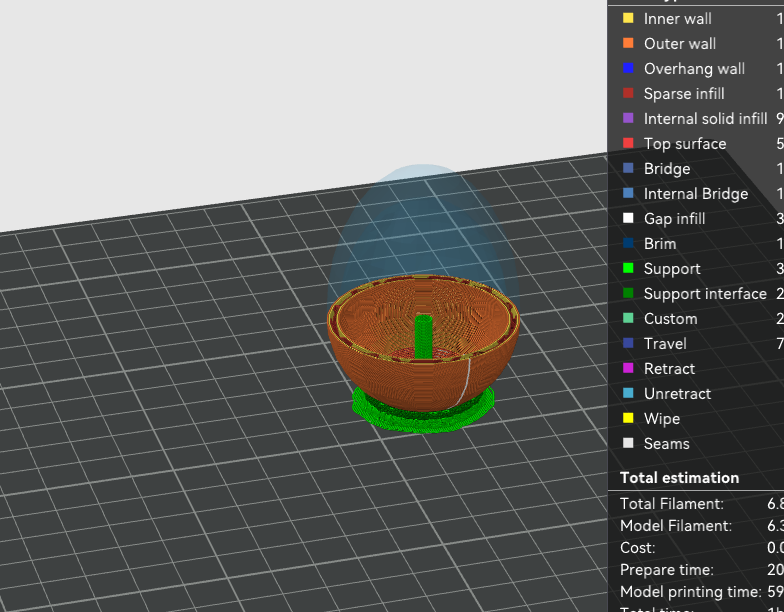The height and width of the screenshot is (612, 784).
Task: Click the Overhang wall color swatch
Action: 628,68
